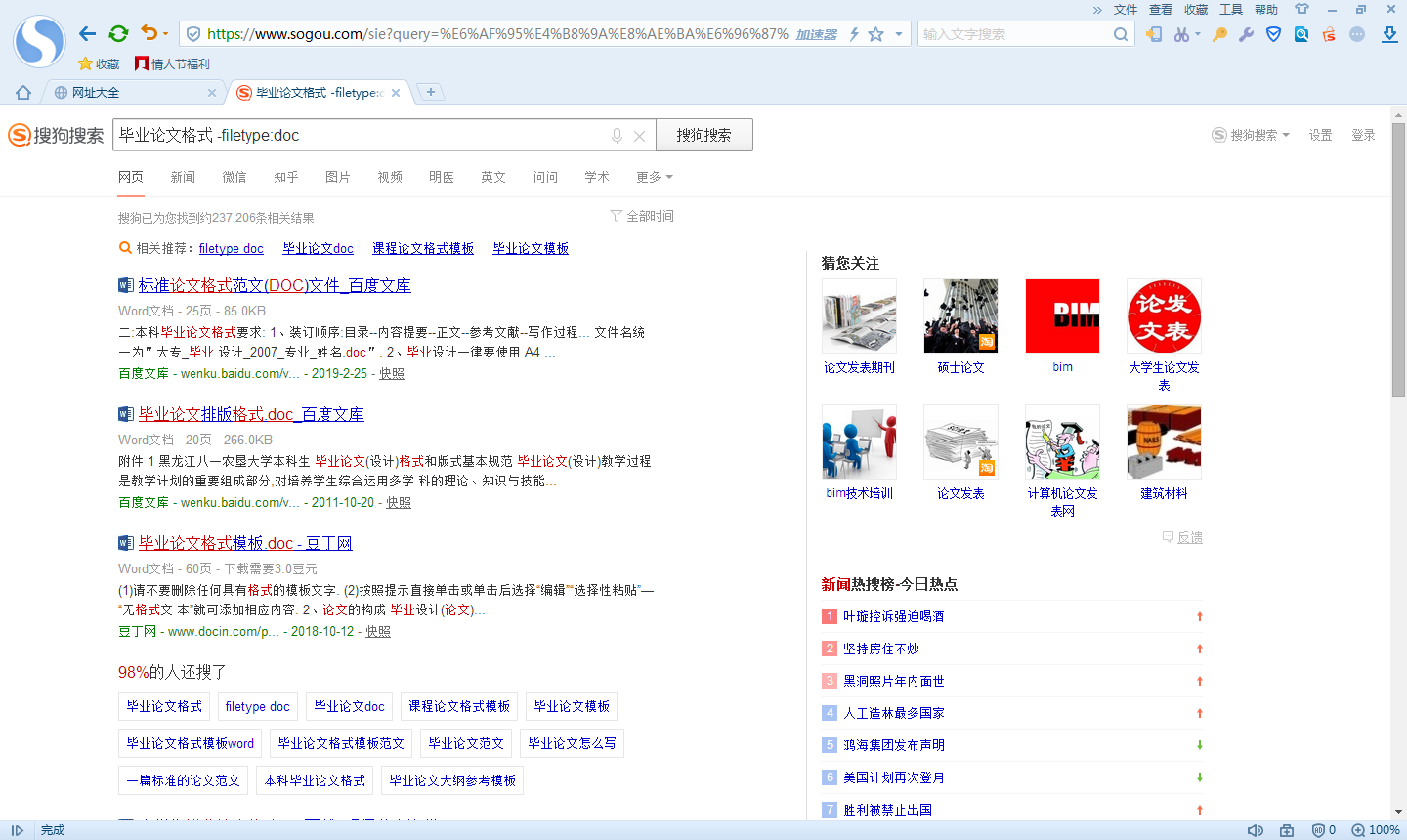Viewport: 1407px width, 840px height.
Task: Expand the 更多 categories dropdown
Action: [655, 177]
